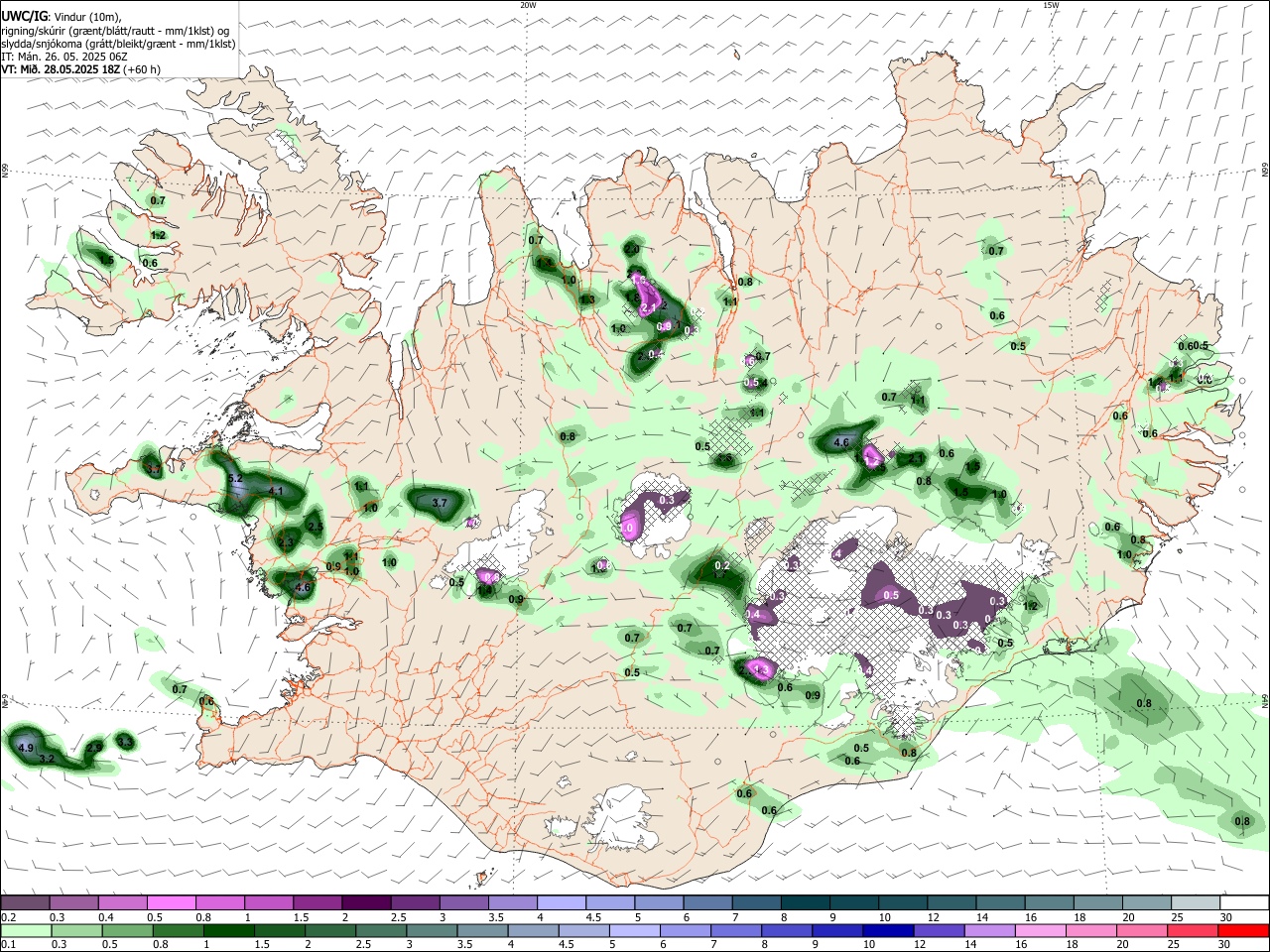1270x952 pixels.
Task: Click the "0.2" label in the snow legend
Action: (8, 917)
